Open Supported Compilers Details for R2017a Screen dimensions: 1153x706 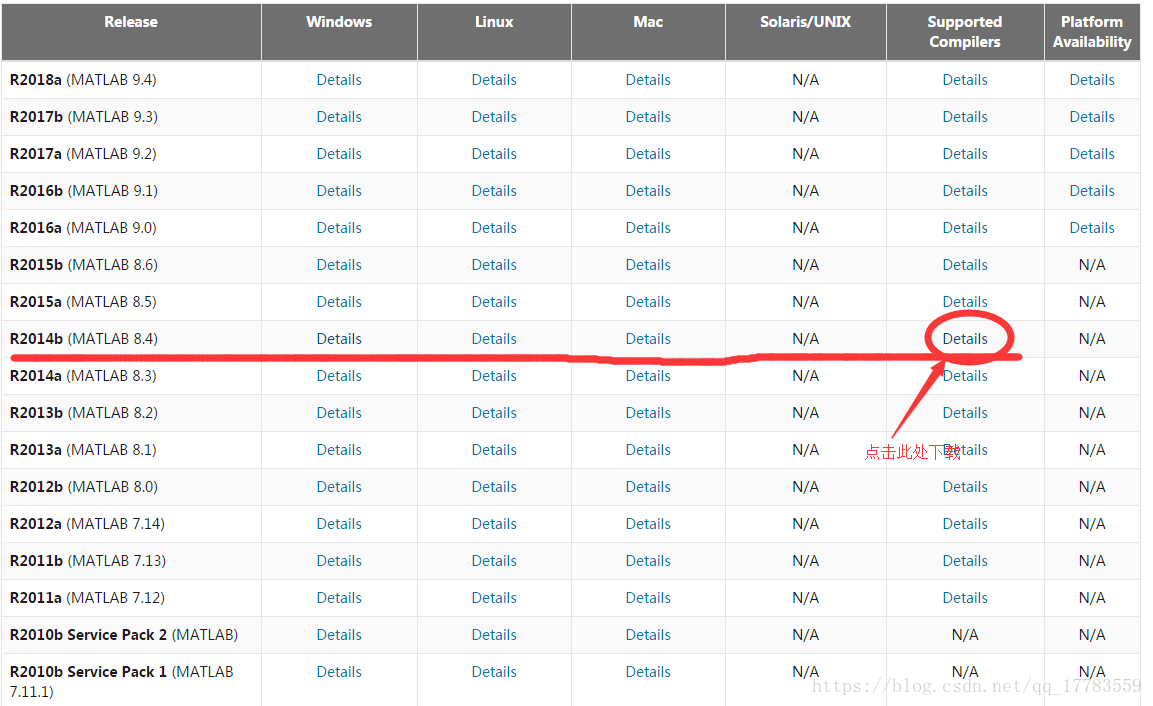(x=965, y=154)
